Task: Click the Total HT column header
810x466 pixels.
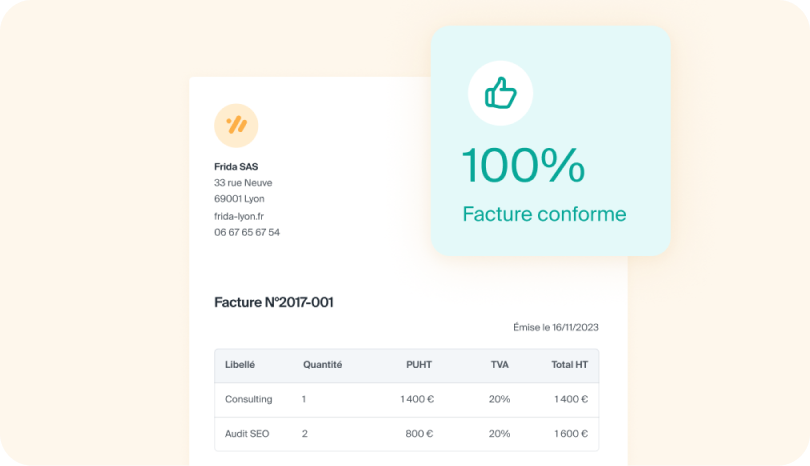Action: coord(569,365)
